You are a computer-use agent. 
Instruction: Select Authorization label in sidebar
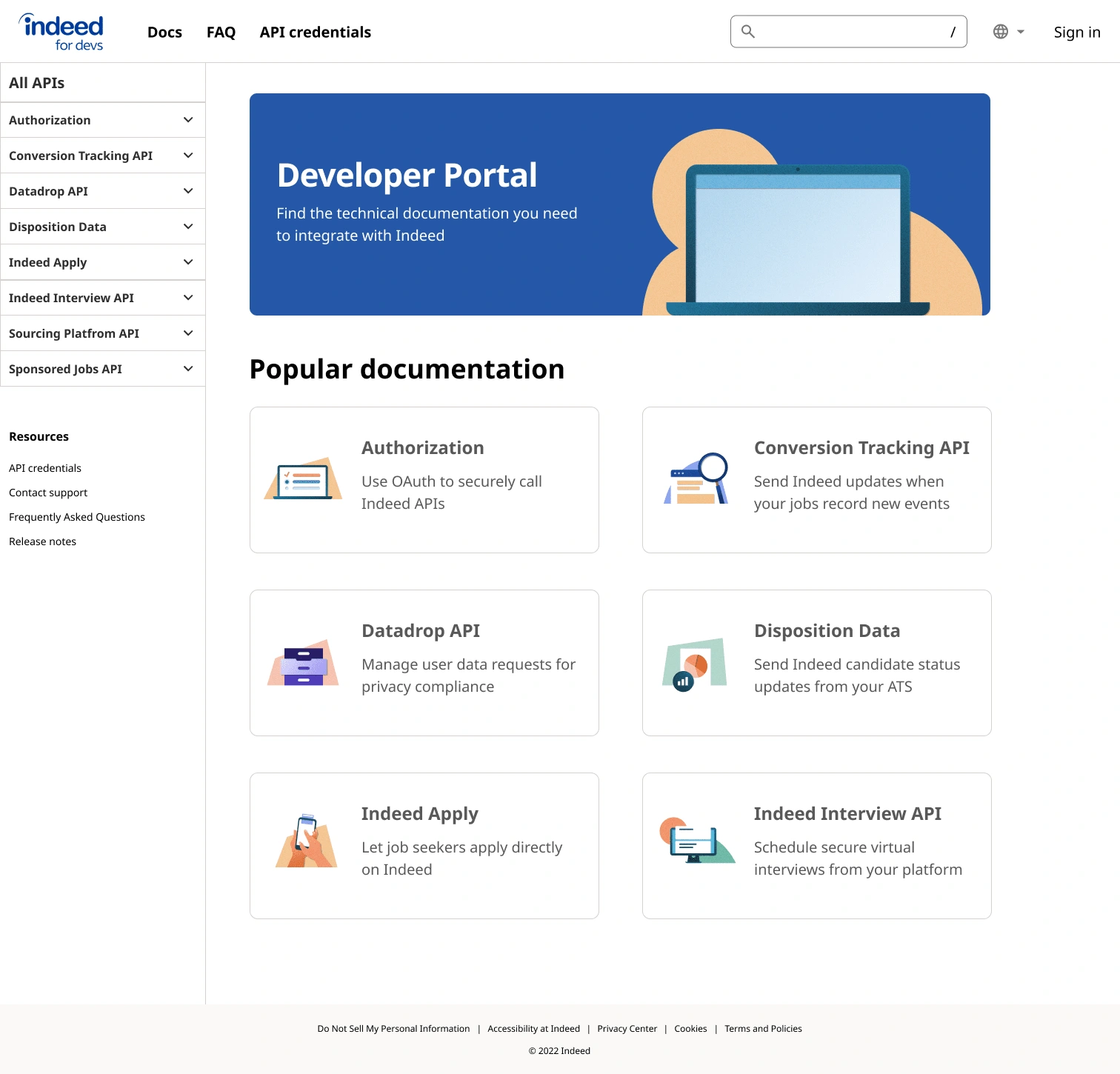(x=50, y=120)
